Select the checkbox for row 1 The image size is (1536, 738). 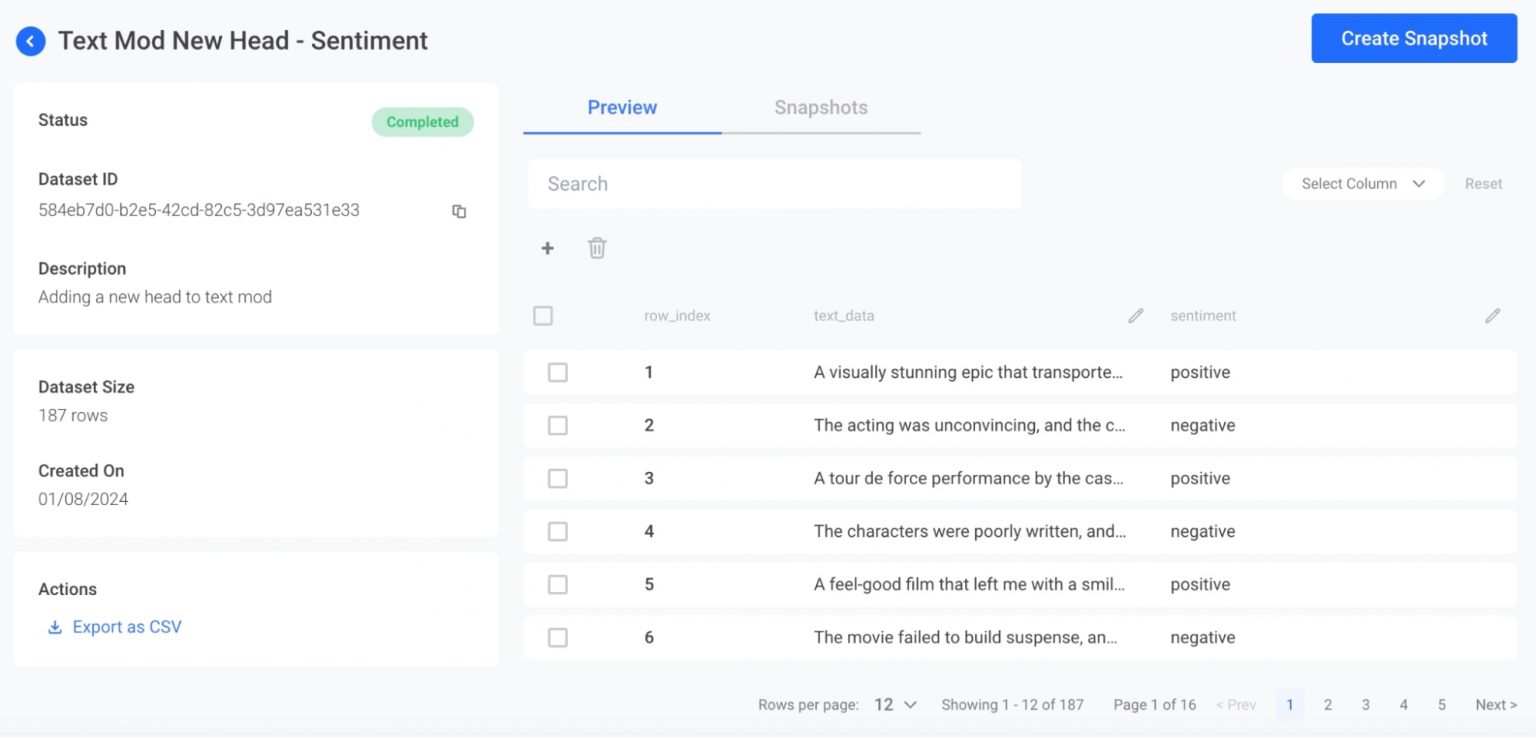coord(557,371)
